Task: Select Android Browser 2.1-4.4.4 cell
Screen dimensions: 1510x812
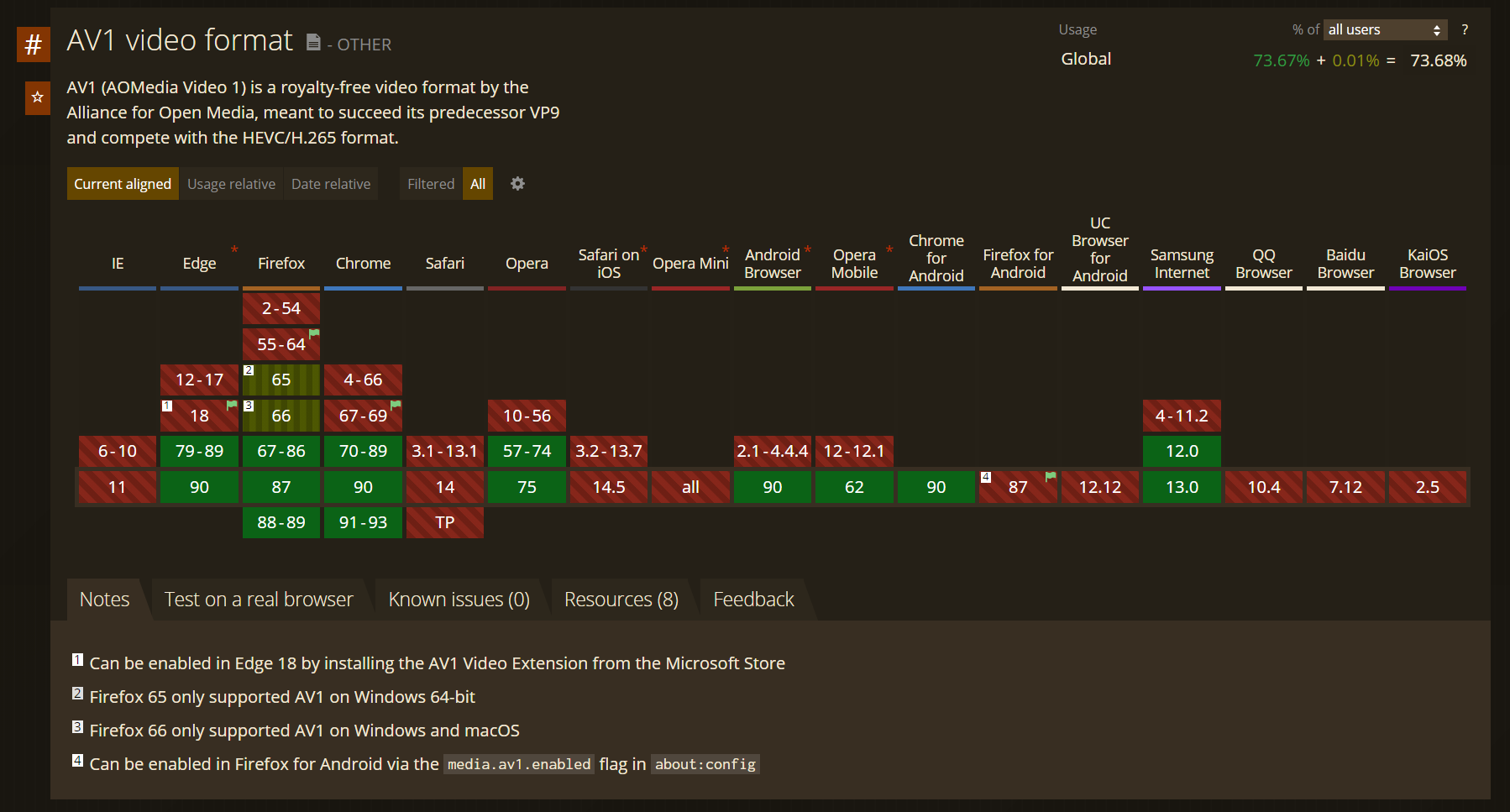Action: tap(773, 451)
